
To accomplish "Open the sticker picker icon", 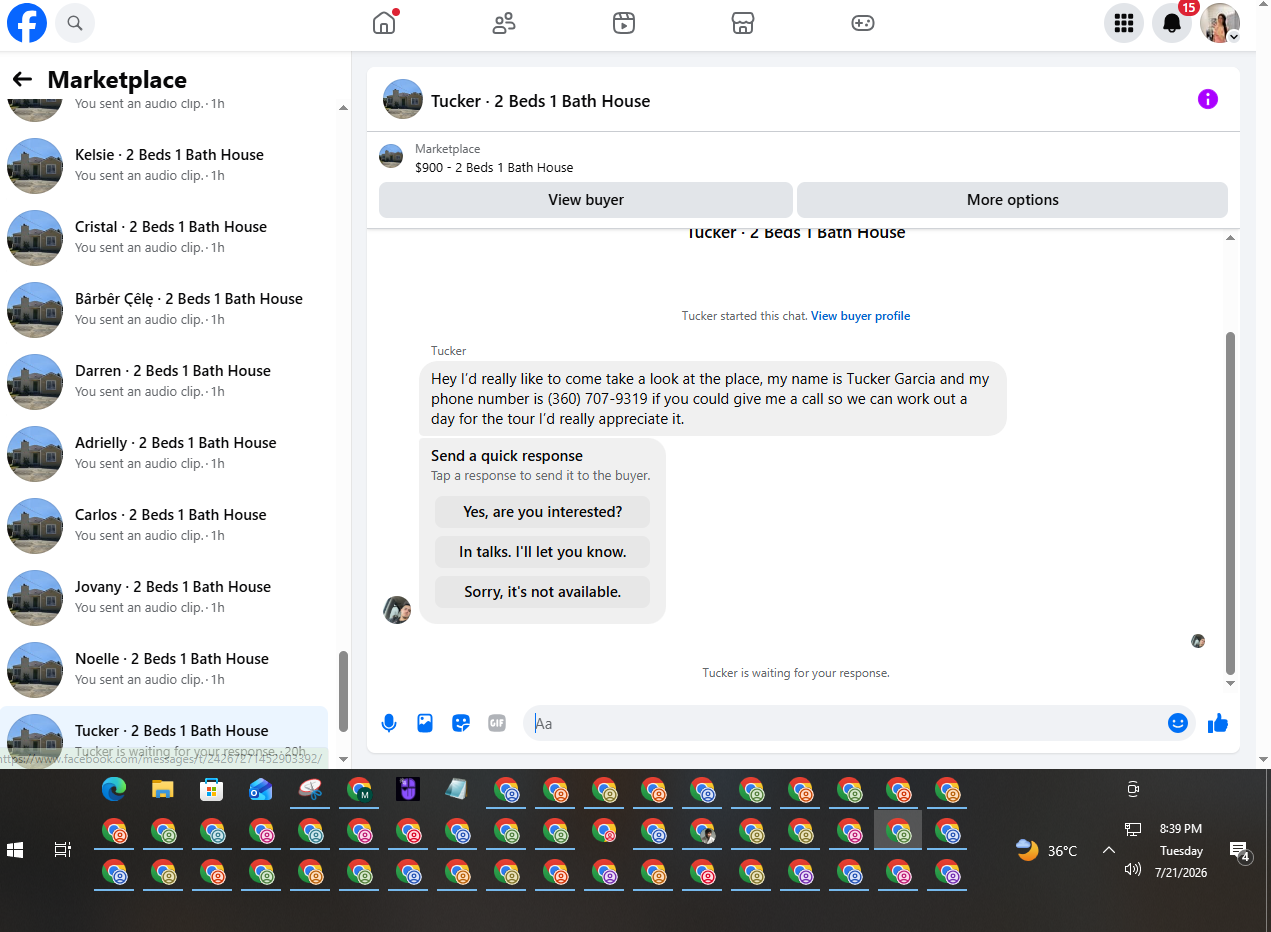I will coord(461,723).
